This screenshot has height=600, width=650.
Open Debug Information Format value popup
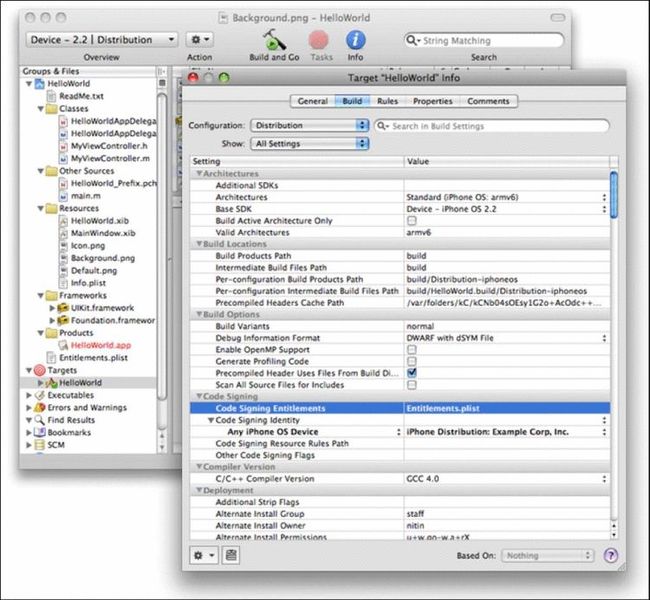(604, 338)
